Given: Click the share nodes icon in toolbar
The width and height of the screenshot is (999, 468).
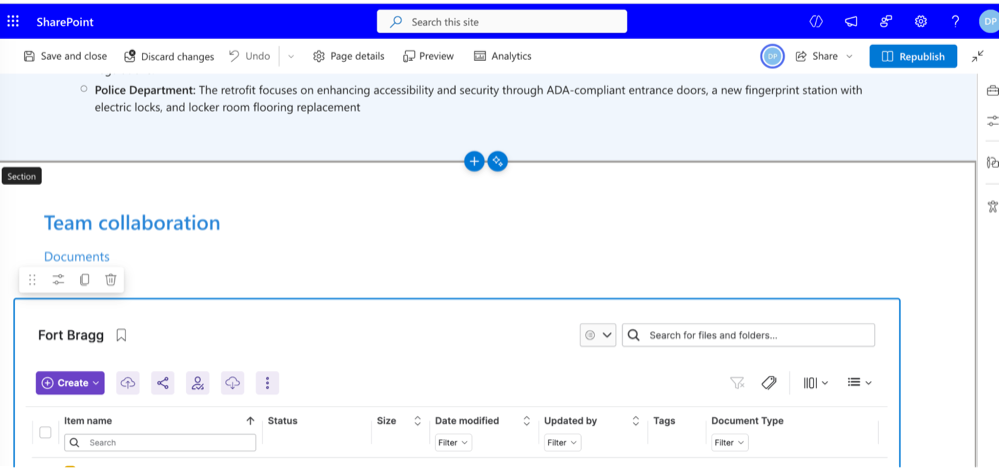Looking at the screenshot, I should point(163,383).
